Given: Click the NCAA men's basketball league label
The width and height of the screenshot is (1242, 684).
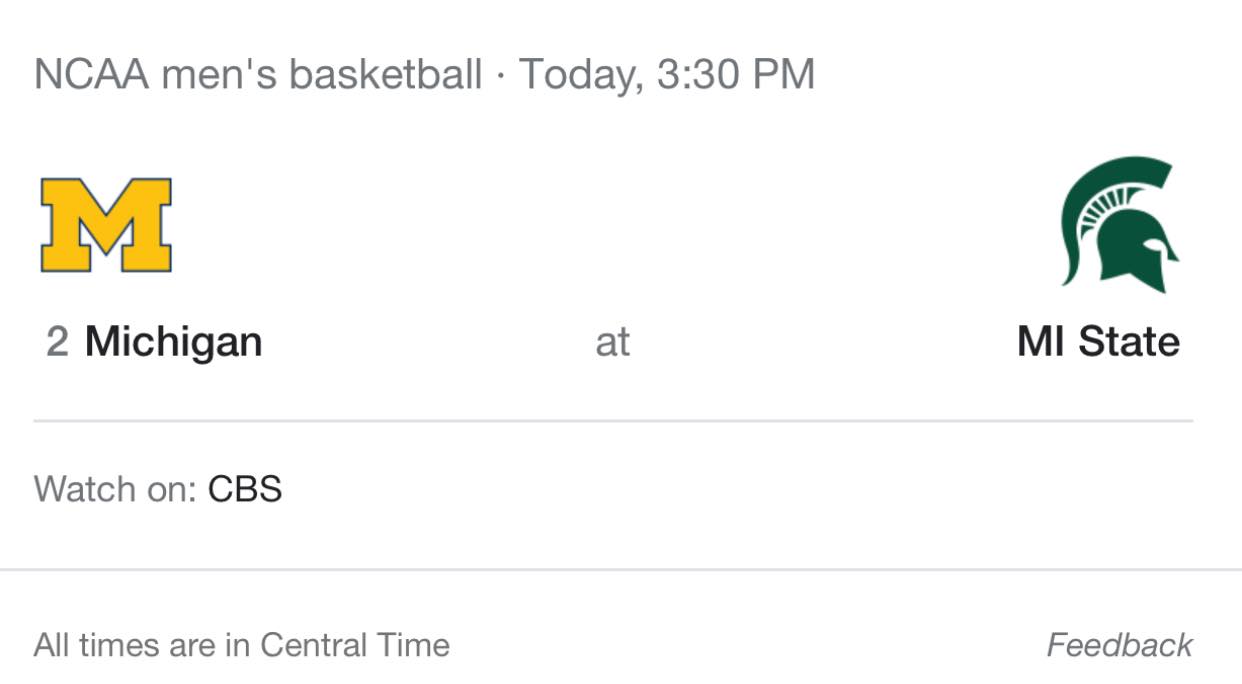Looking at the screenshot, I should click(258, 75).
